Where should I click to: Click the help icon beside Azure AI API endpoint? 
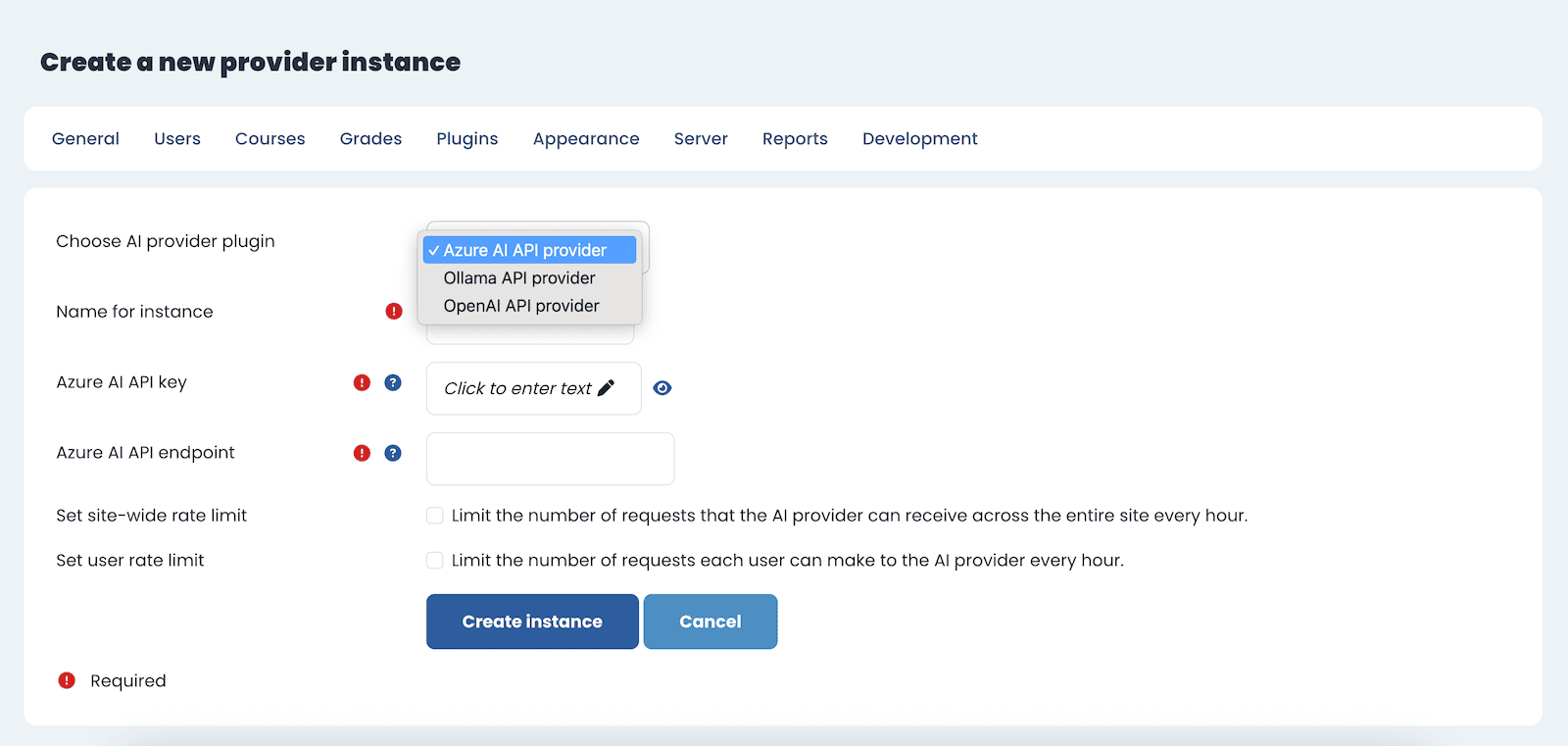[x=393, y=453]
